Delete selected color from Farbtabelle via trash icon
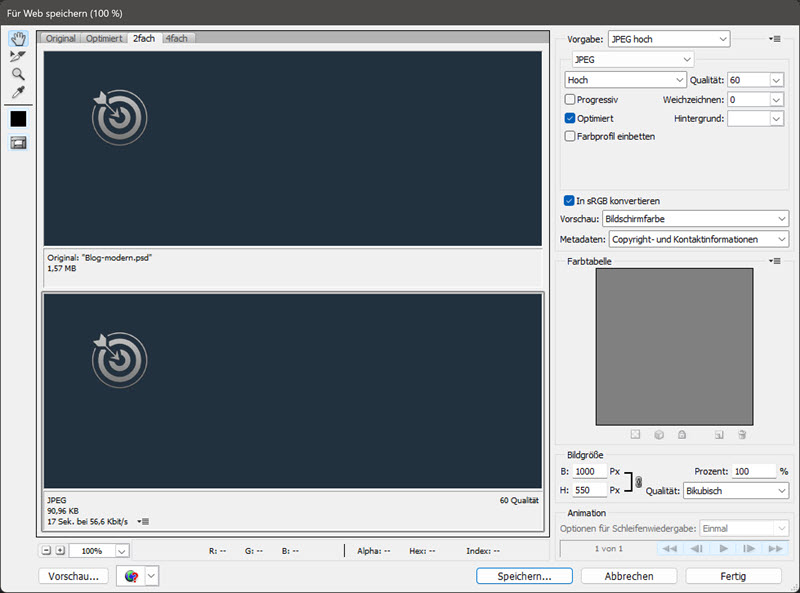 click(x=742, y=434)
